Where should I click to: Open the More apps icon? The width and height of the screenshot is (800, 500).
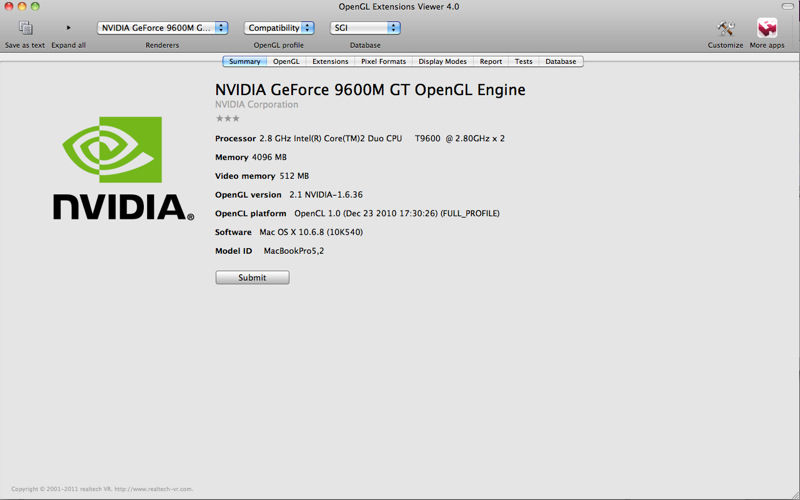click(767, 28)
